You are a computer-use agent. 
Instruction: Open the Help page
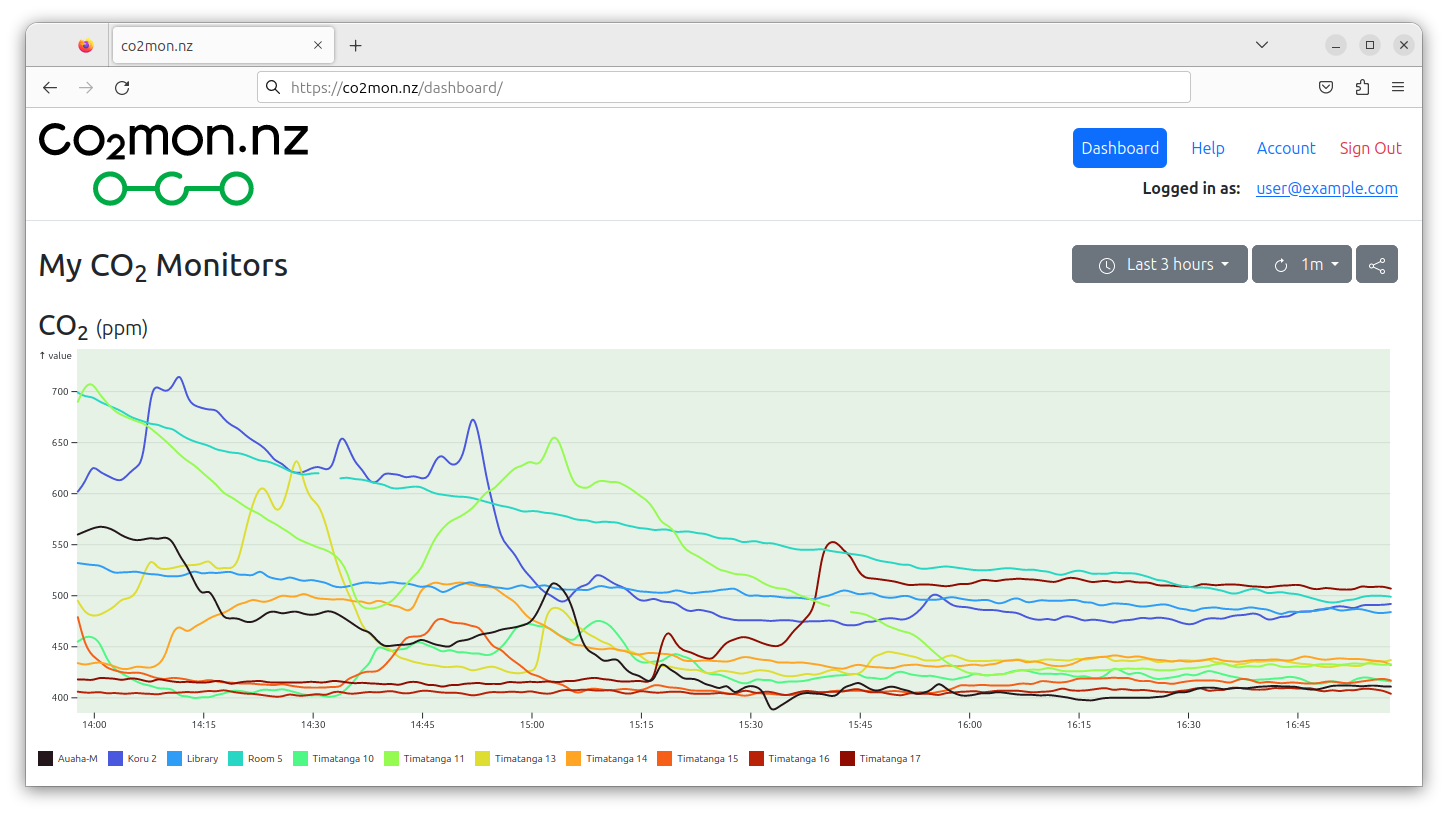point(1208,148)
